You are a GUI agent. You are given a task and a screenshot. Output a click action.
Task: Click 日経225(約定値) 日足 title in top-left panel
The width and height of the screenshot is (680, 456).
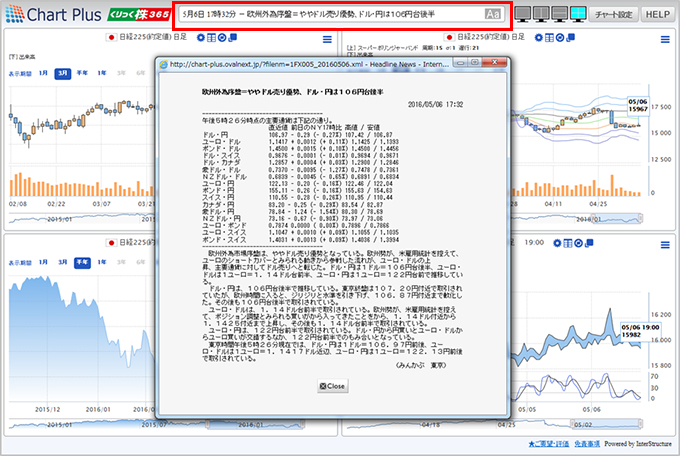[x=153, y=37]
